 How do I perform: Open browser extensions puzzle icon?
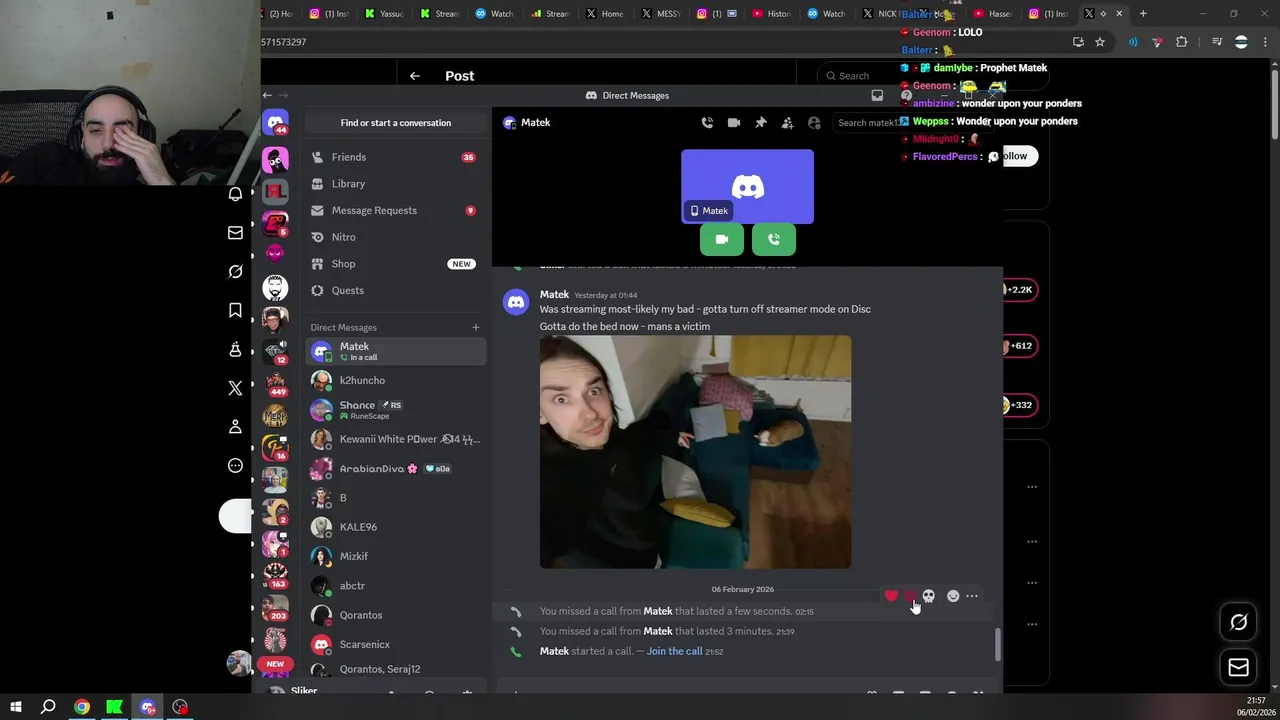coord(1182,42)
